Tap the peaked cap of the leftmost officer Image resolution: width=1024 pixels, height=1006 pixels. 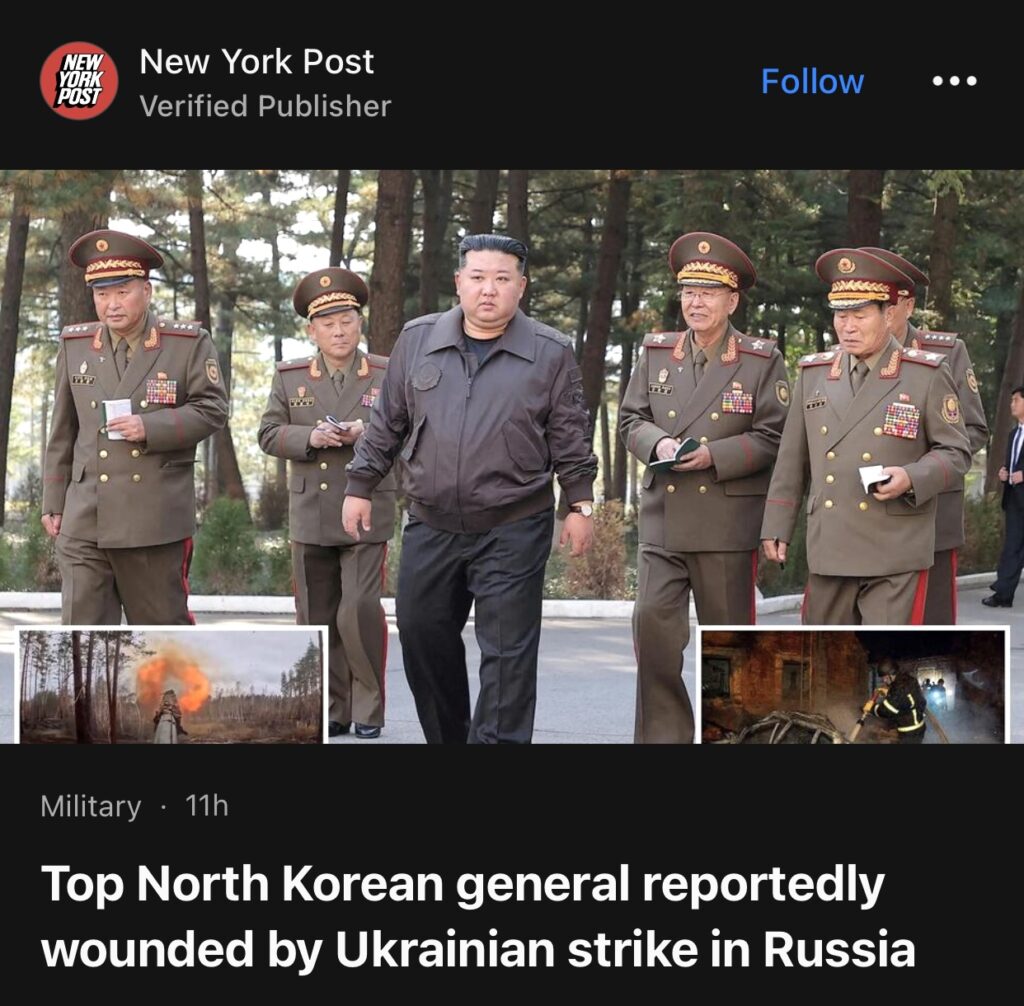tap(116, 257)
